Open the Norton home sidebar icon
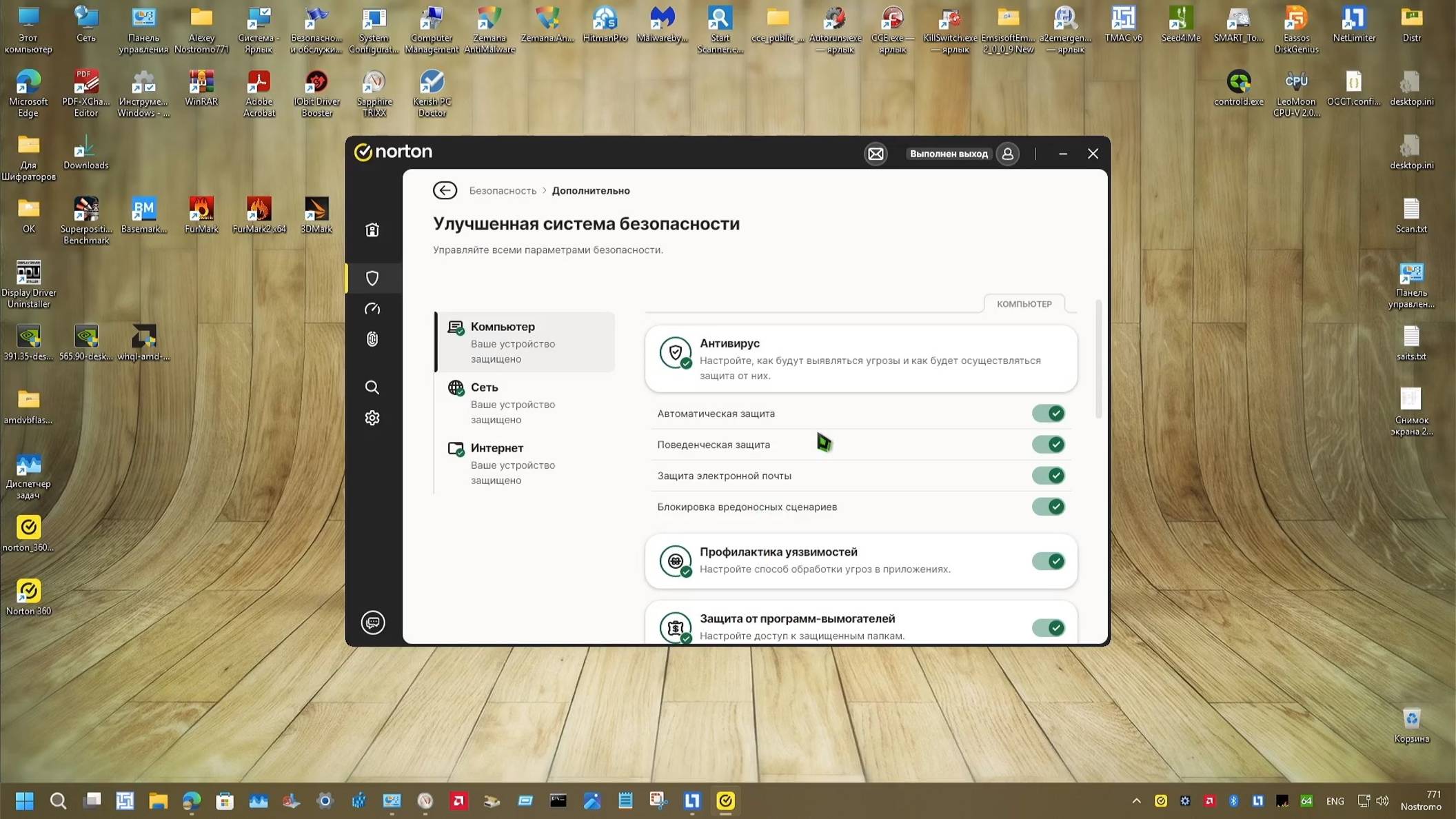The width and height of the screenshot is (1456, 819). point(372,230)
